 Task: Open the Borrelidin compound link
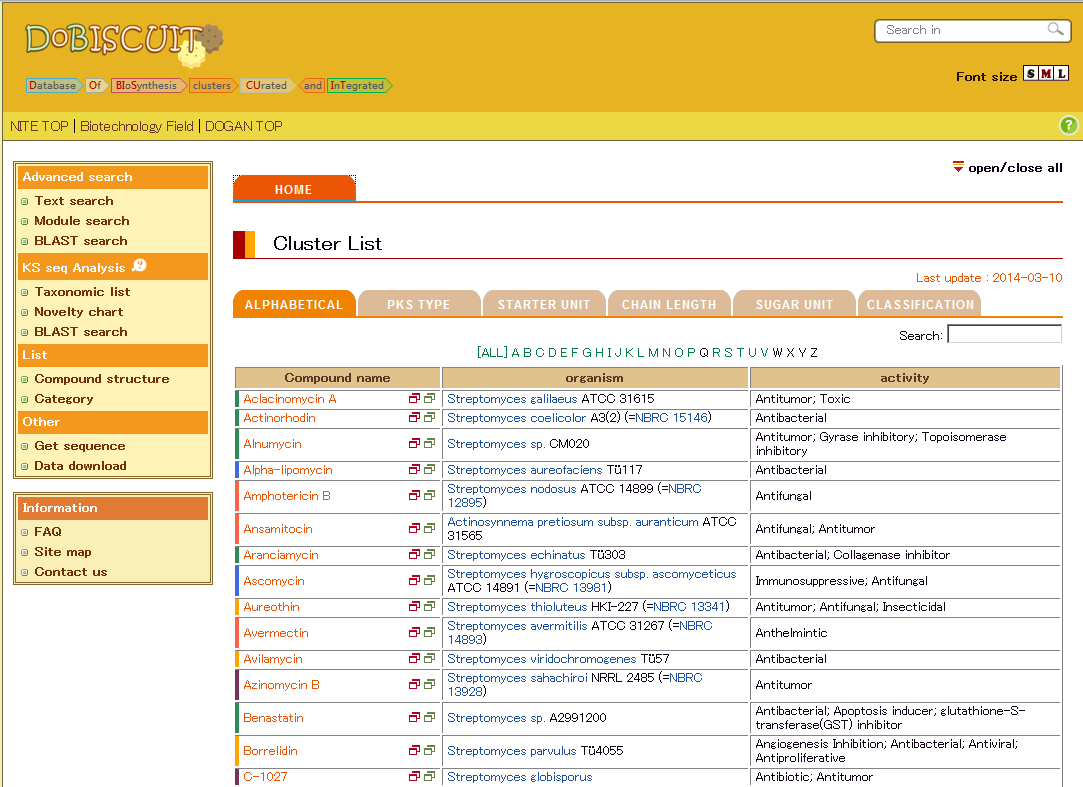270,751
